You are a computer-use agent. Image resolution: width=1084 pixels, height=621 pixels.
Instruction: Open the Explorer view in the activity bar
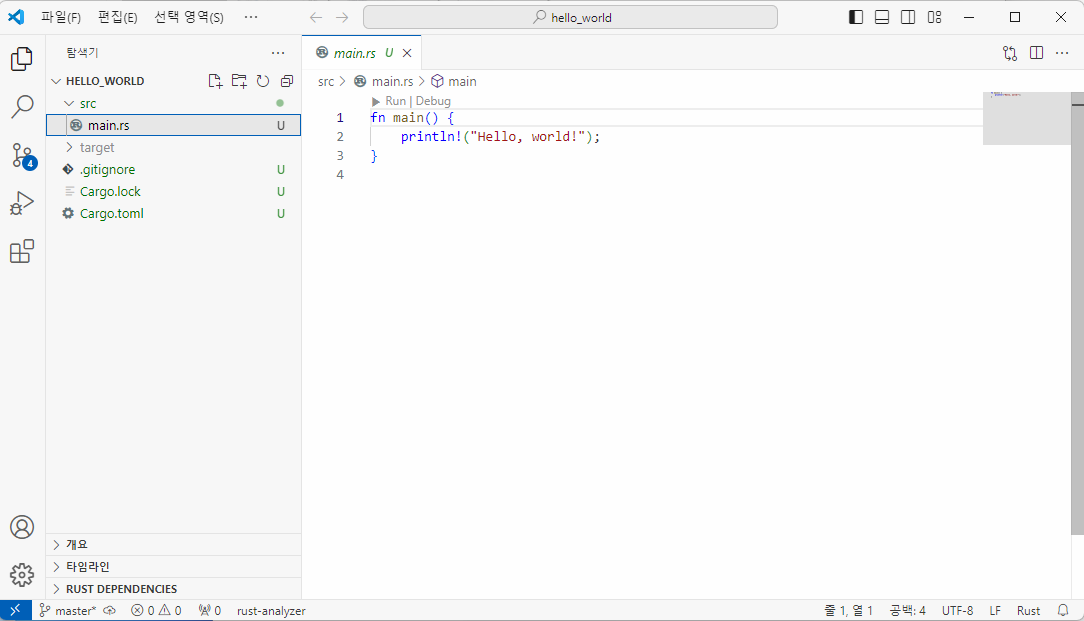(x=22, y=59)
